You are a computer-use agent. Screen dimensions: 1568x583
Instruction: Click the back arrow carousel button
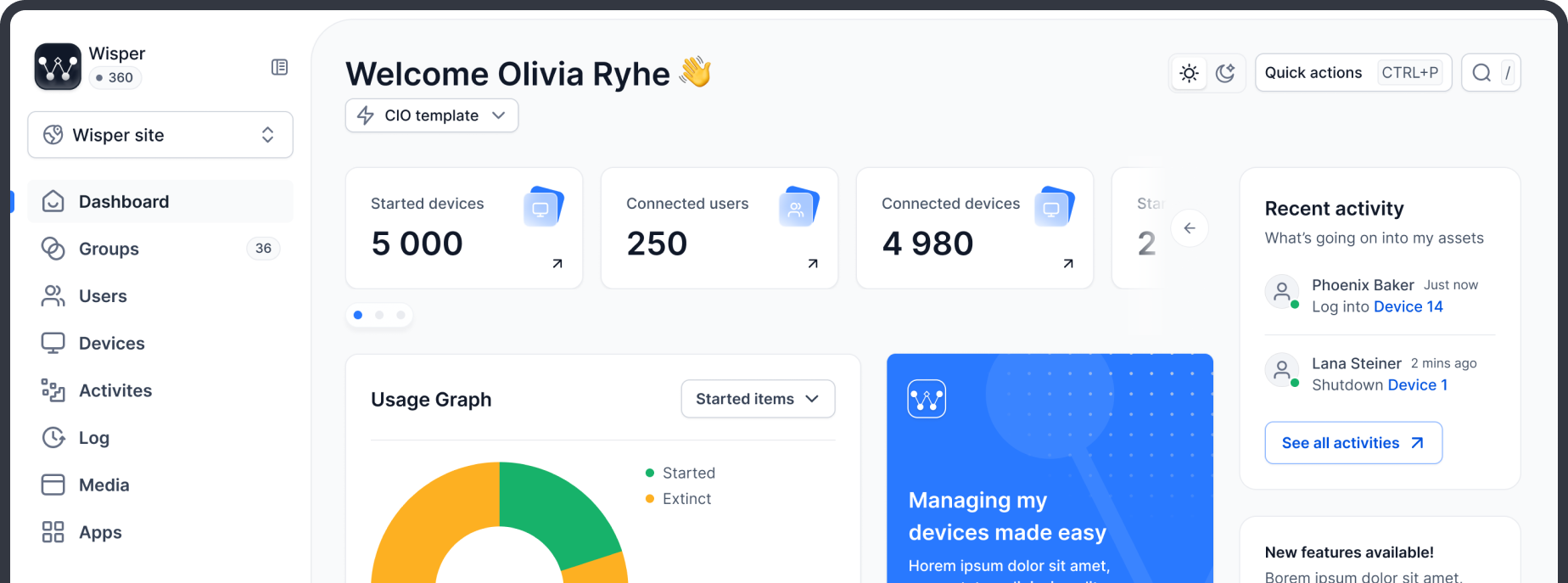click(x=1190, y=228)
